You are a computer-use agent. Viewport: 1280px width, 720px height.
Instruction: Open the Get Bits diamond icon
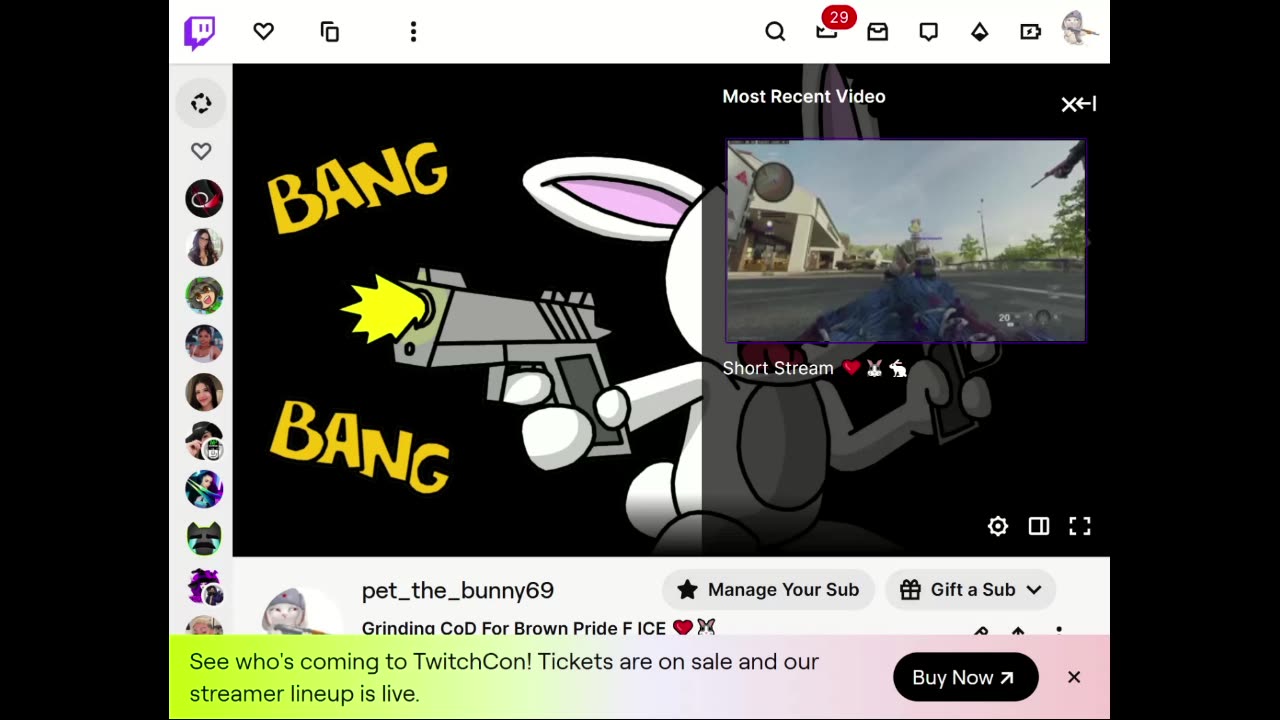coord(980,32)
